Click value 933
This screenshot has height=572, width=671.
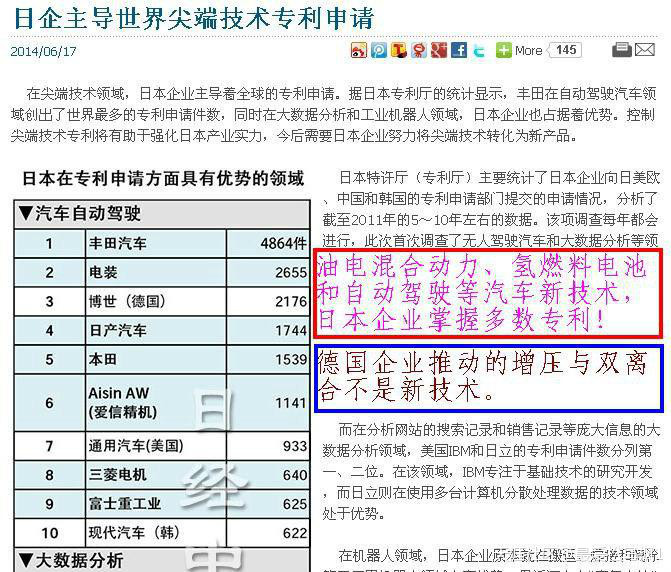(295, 446)
